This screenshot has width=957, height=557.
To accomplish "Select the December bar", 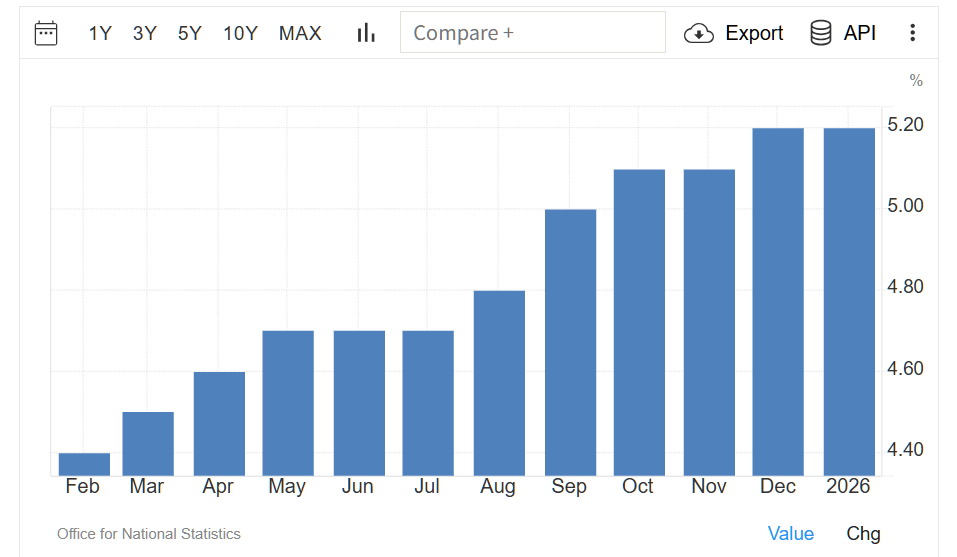I will 778,302.
